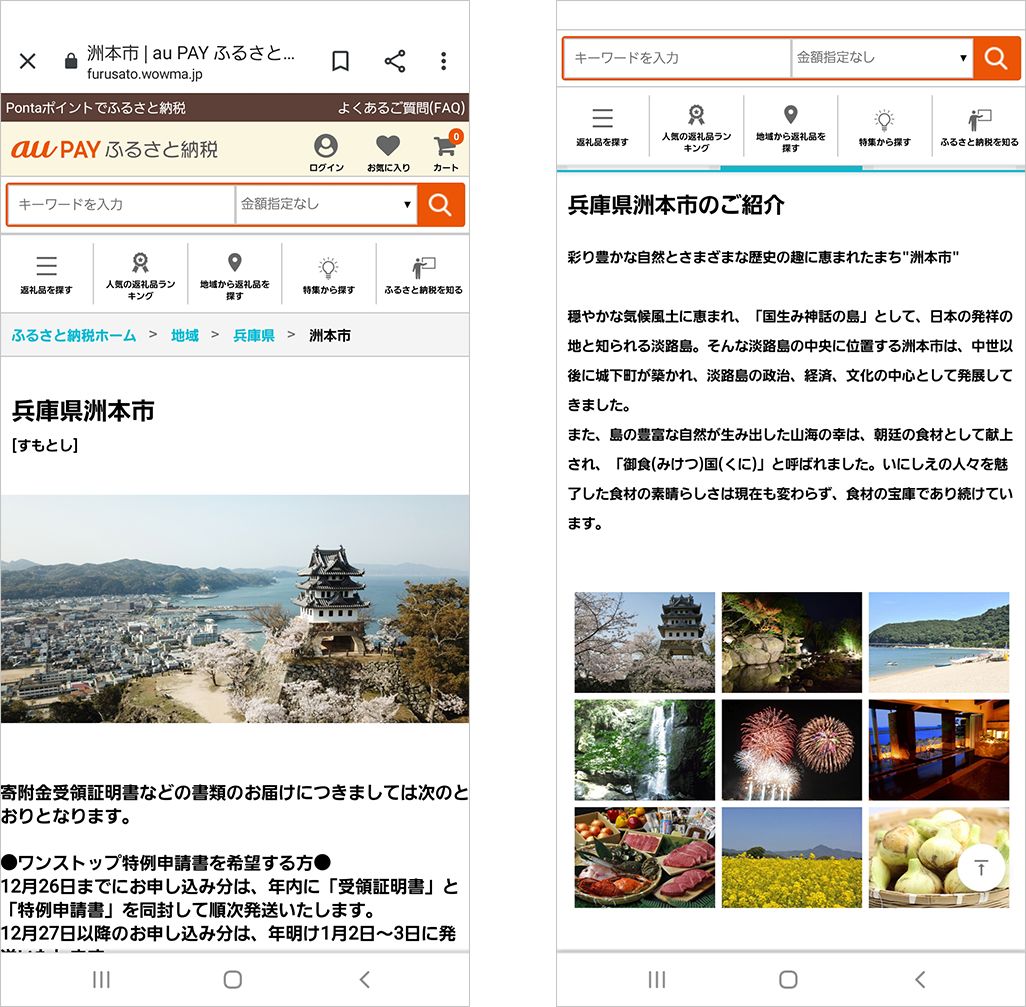The image size is (1026, 1007).
Task: Follow 兵庫県 breadcrumb link
Action: 254,336
